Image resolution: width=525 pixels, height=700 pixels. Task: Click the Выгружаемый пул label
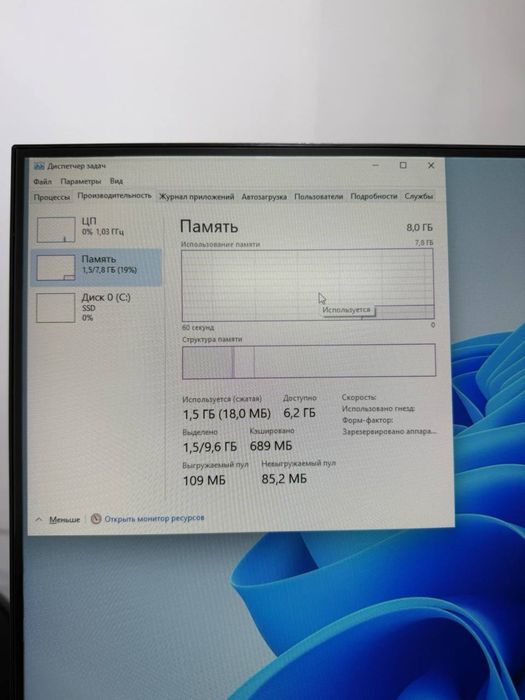pyautogui.click(x=215, y=465)
